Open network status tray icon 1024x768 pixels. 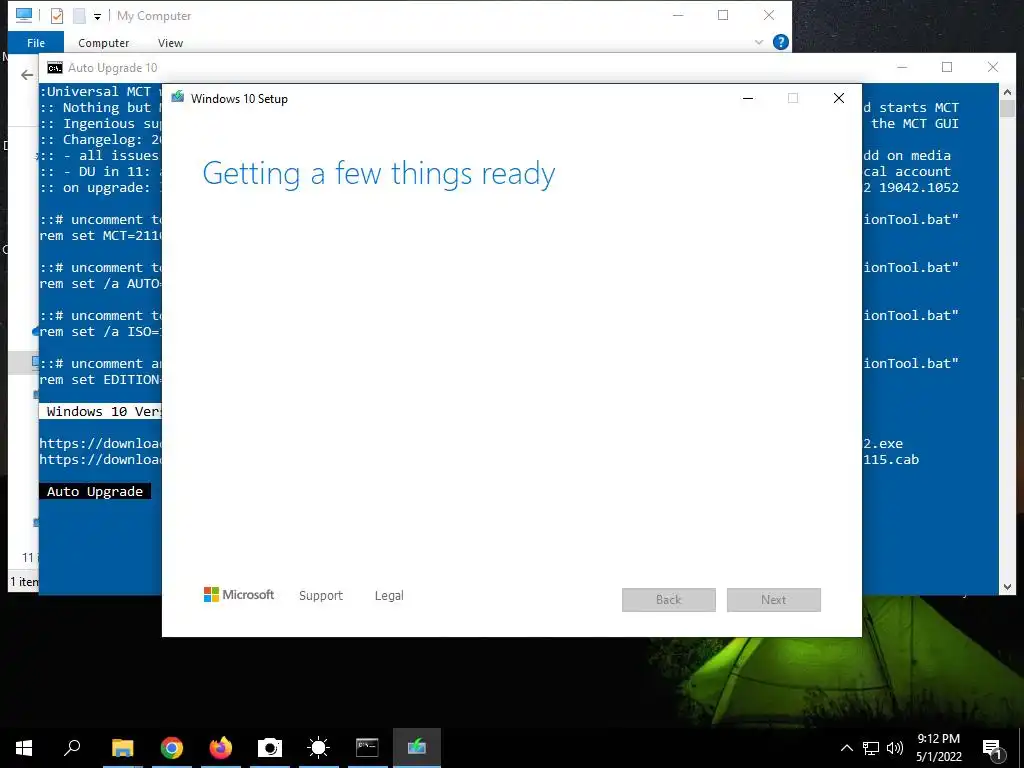click(x=871, y=748)
